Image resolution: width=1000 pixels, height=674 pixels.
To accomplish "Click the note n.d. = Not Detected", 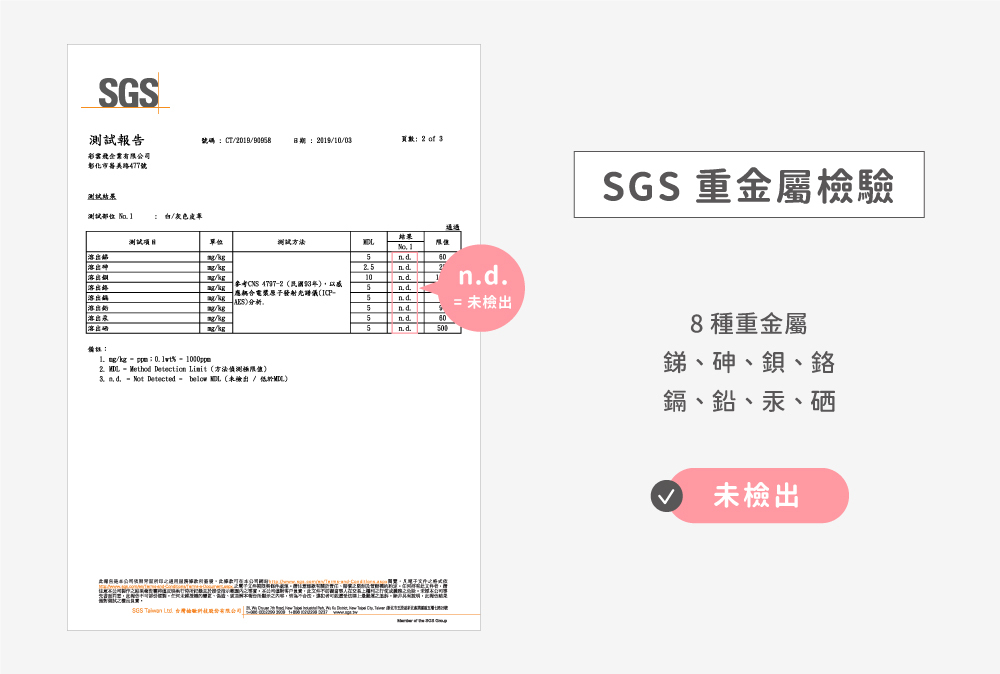I will (194, 379).
